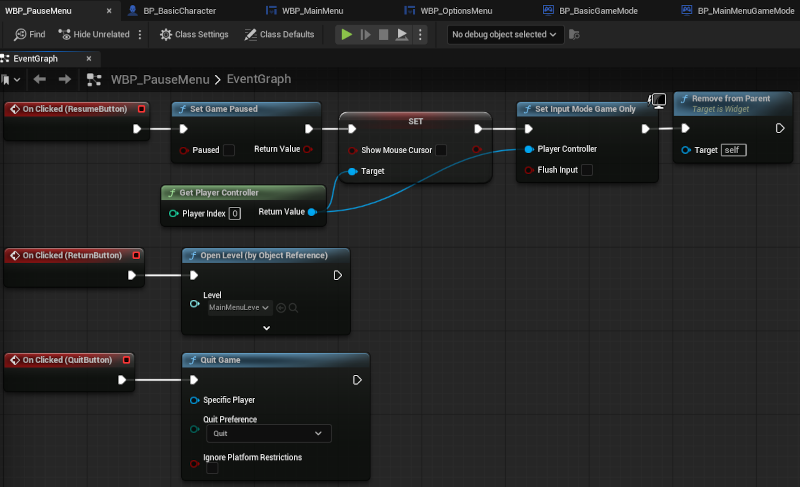Open the Quit Preference dropdown
800x487 pixels.
268,433
